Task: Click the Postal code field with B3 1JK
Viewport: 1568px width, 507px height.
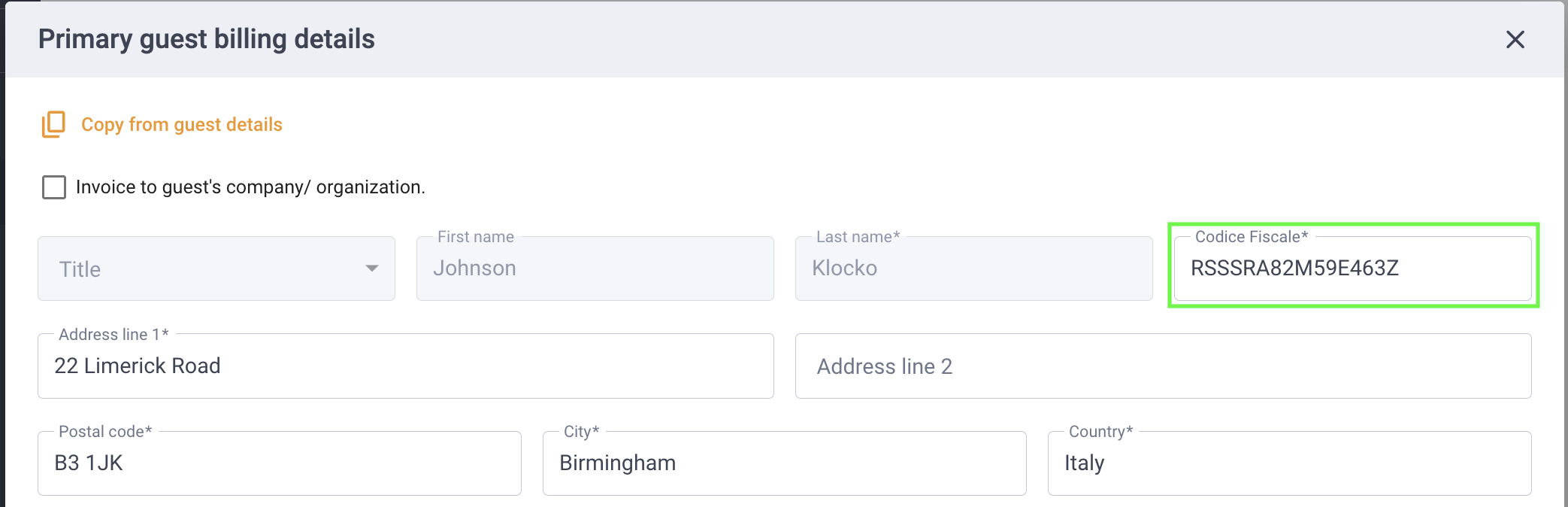Action: click(x=280, y=463)
